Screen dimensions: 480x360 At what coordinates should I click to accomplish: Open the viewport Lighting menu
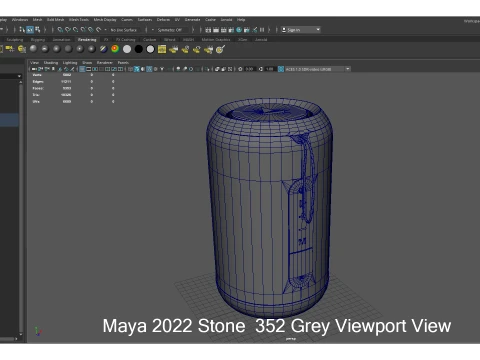pos(70,62)
